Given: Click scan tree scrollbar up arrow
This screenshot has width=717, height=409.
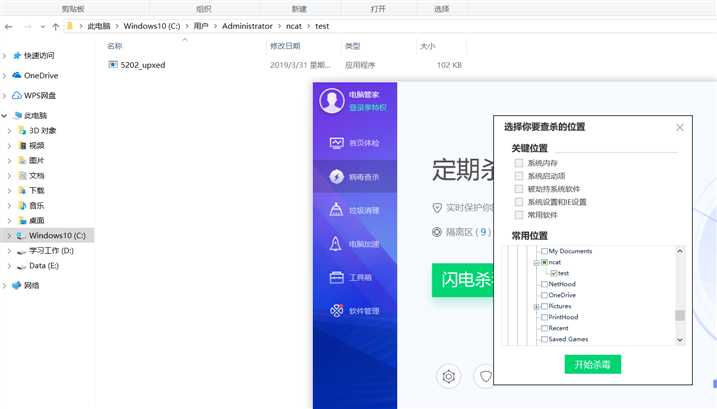Looking at the screenshot, I should 680,251.
